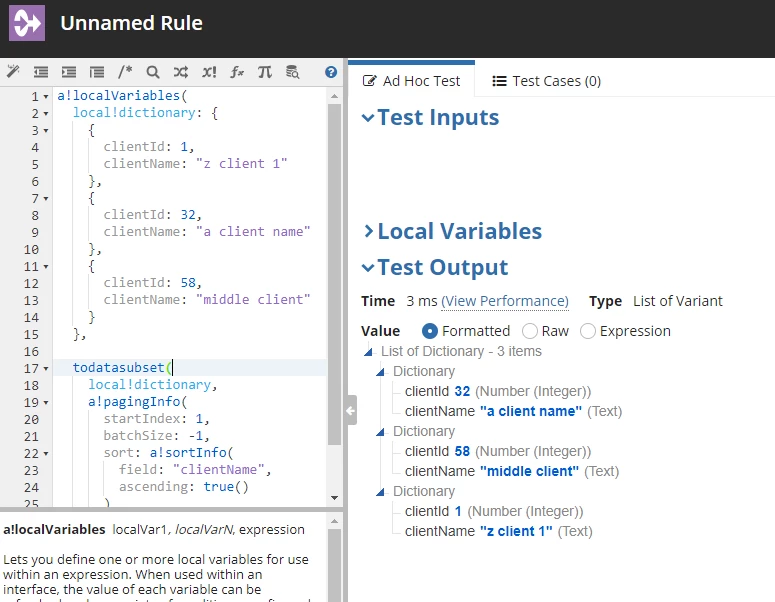The width and height of the screenshot is (775, 602).
Task: Open the View Performance link
Action: click(x=505, y=301)
